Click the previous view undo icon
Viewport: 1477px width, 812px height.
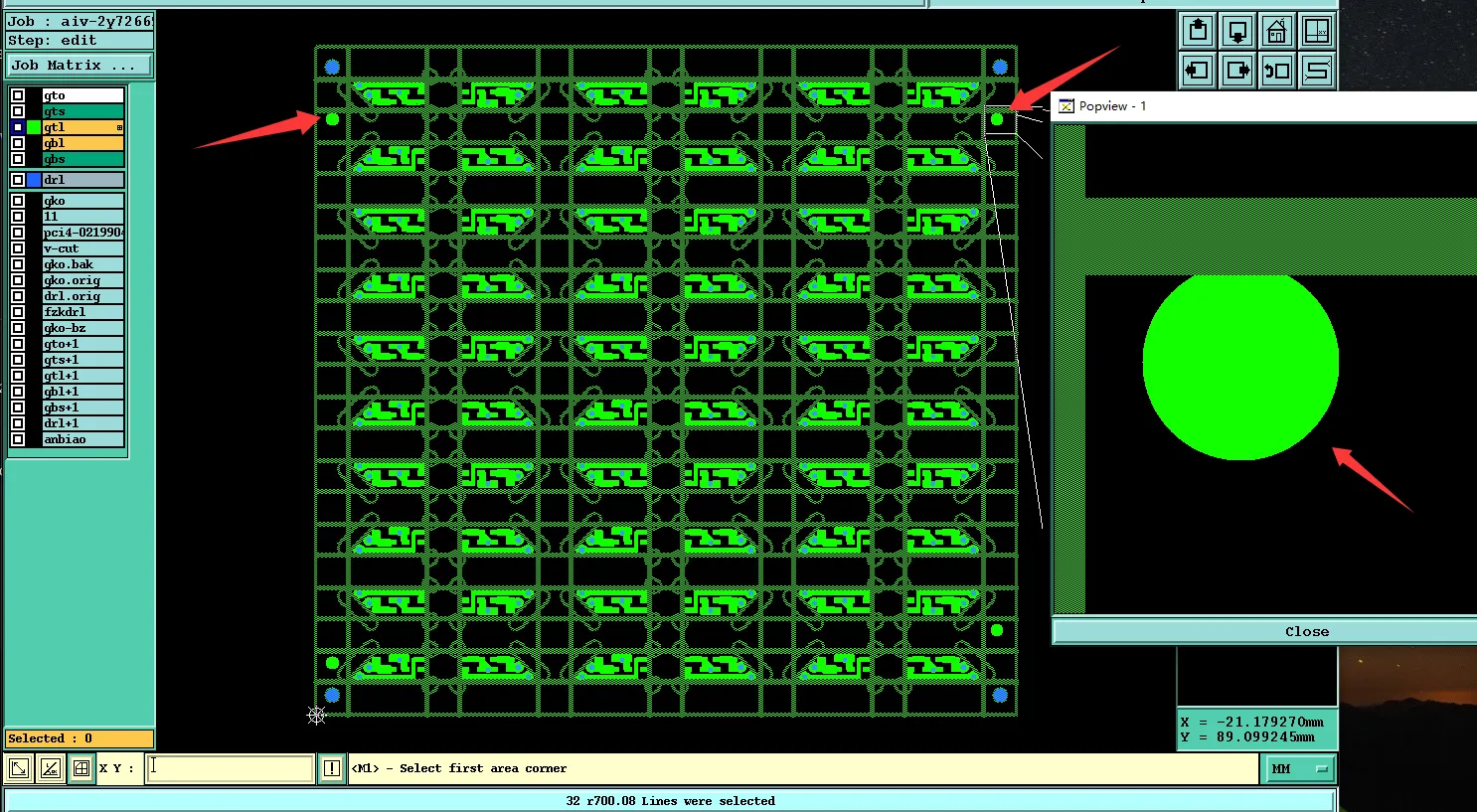(x=1277, y=71)
